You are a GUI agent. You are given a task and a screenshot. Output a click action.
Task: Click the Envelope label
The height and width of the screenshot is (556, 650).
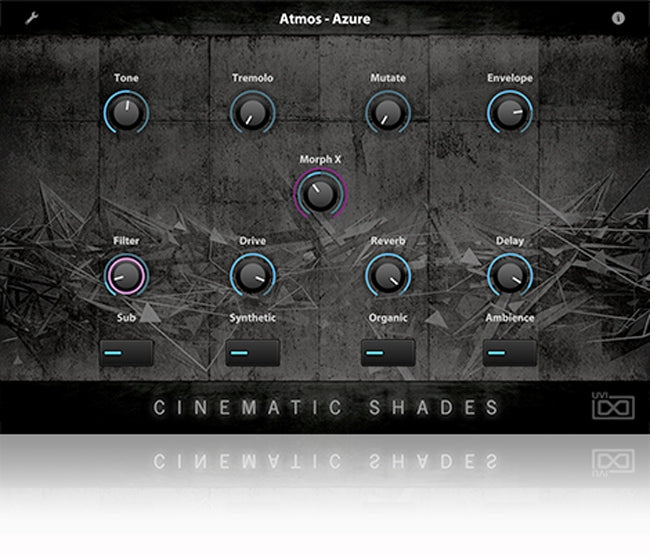(x=510, y=78)
